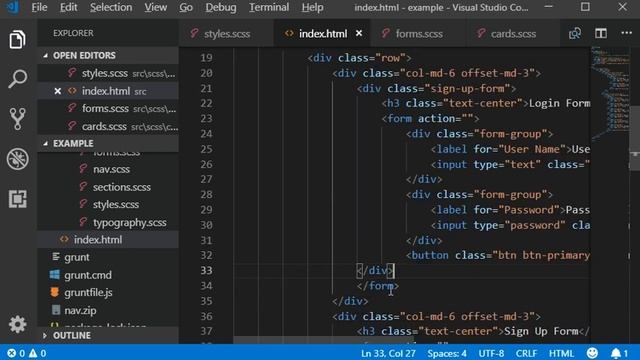Image resolution: width=640 pixels, height=360 pixels.
Task: Open the More Actions ellipsis menu
Action: [626, 33]
